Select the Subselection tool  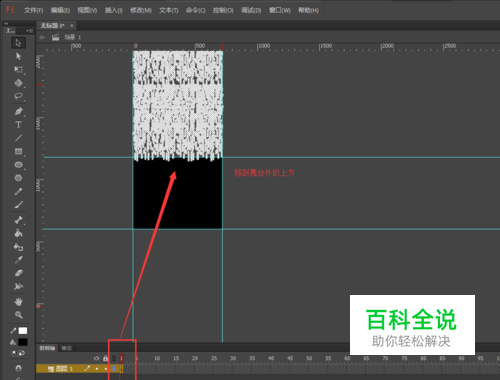pyautogui.click(x=18, y=56)
